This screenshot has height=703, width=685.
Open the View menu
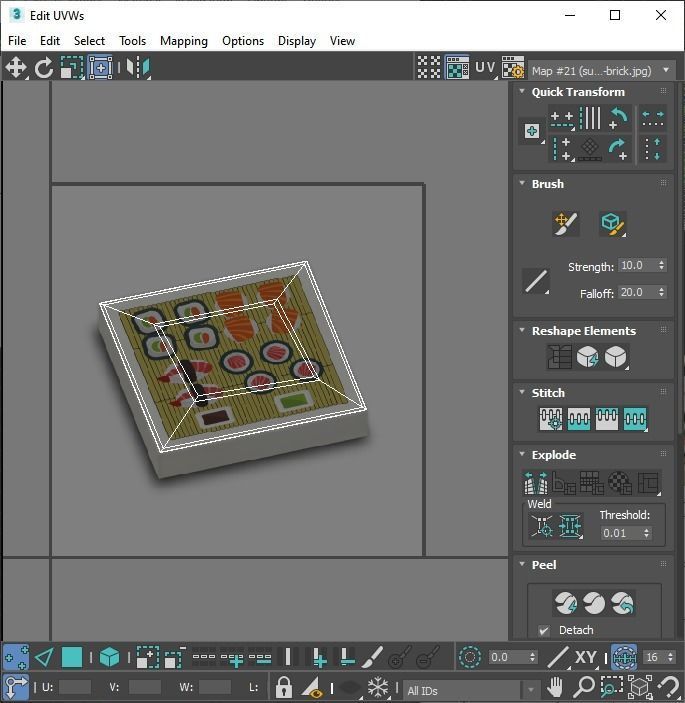(x=342, y=41)
